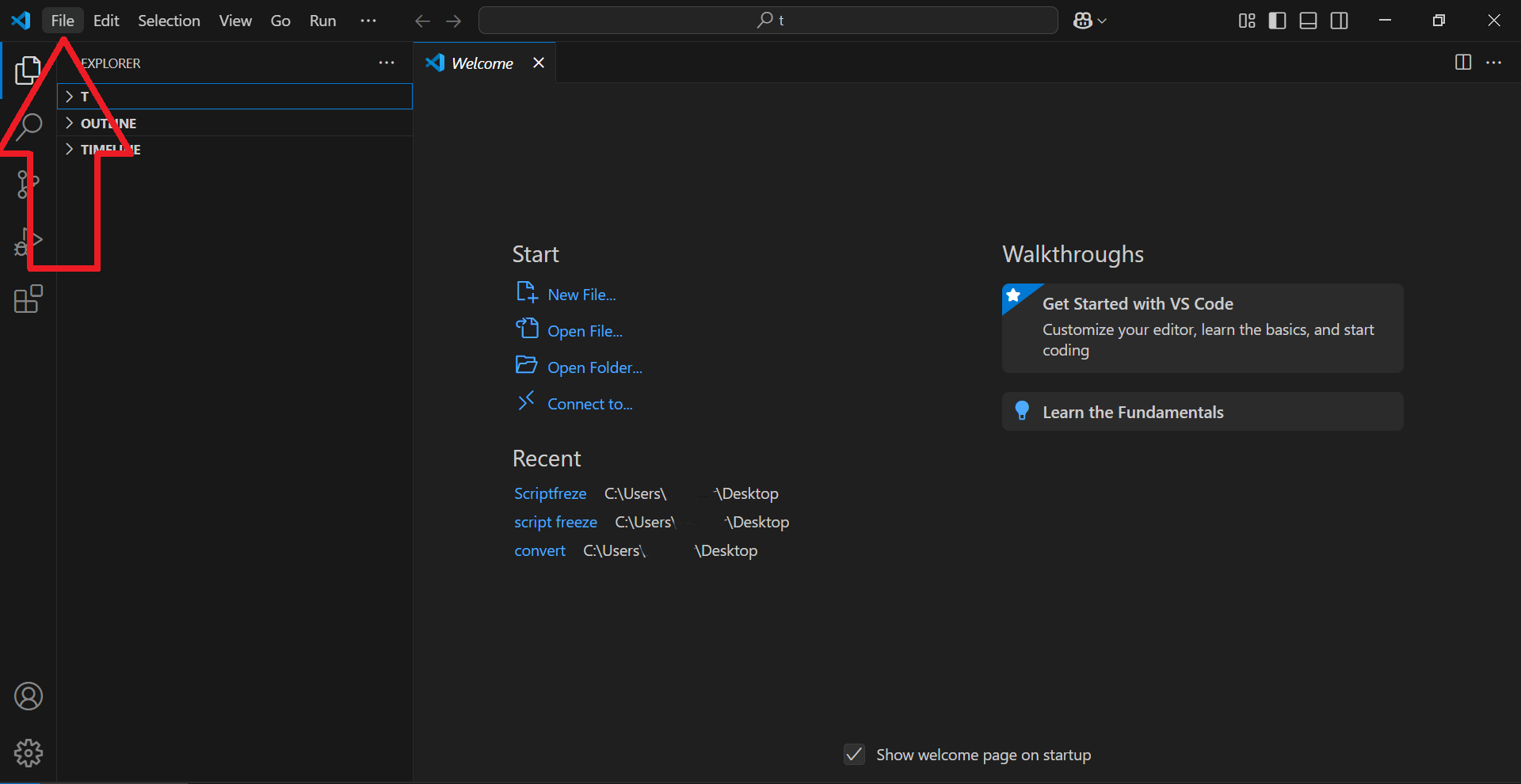The width and height of the screenshot is (1521, 784).
Task: Expand the T folder section
Action: click(x=234, y=97)
